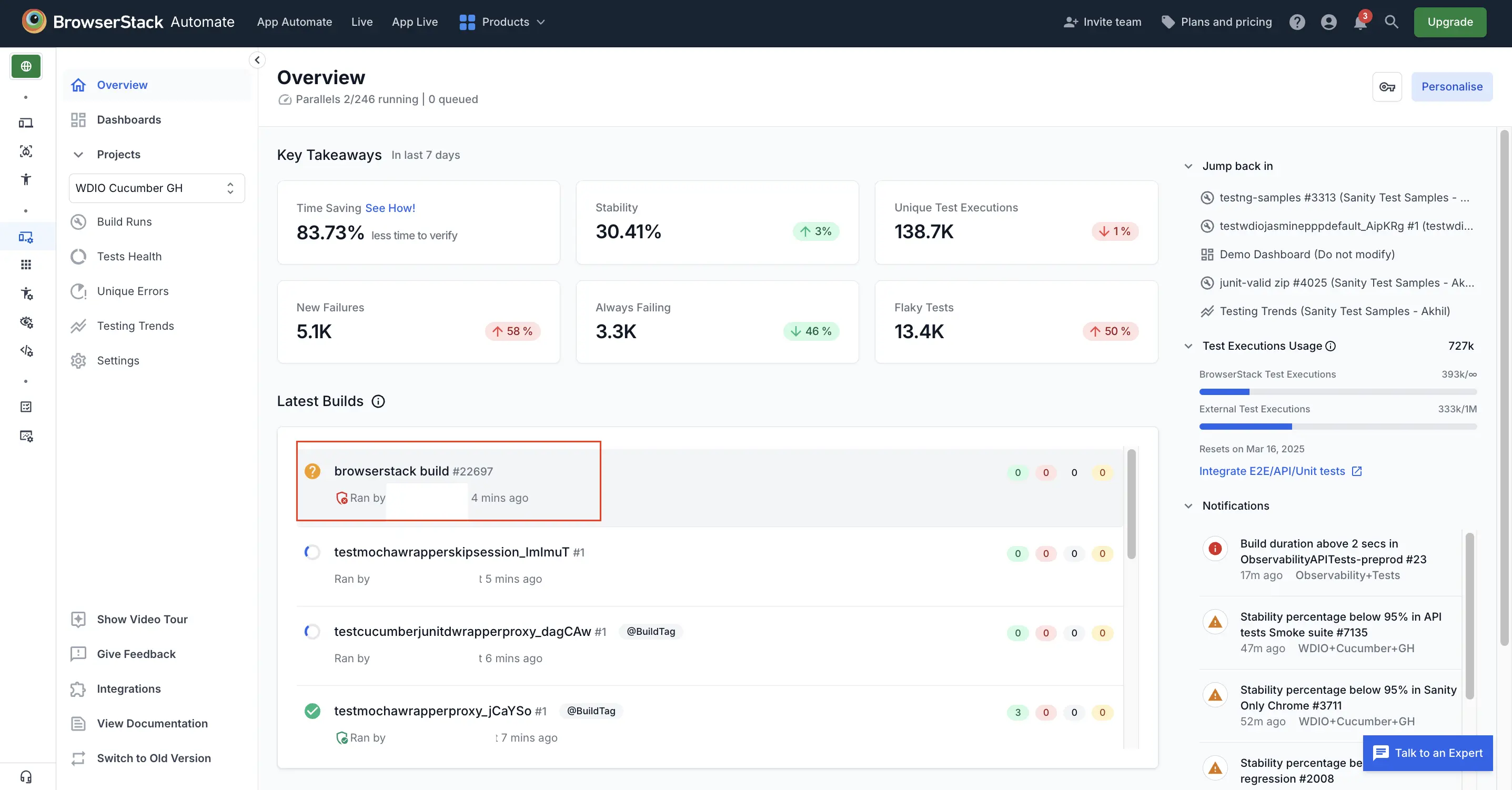Click the accessibility testing sidebar icon

point(26,179)
